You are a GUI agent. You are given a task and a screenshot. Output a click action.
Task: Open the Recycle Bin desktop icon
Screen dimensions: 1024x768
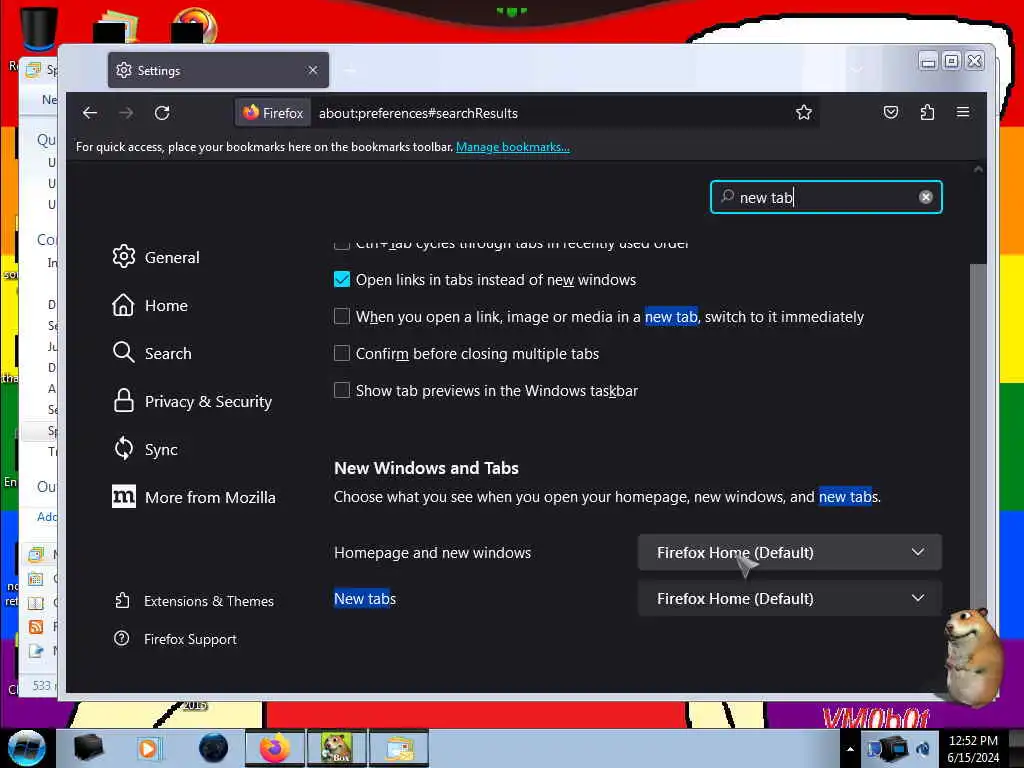(38, 29)
